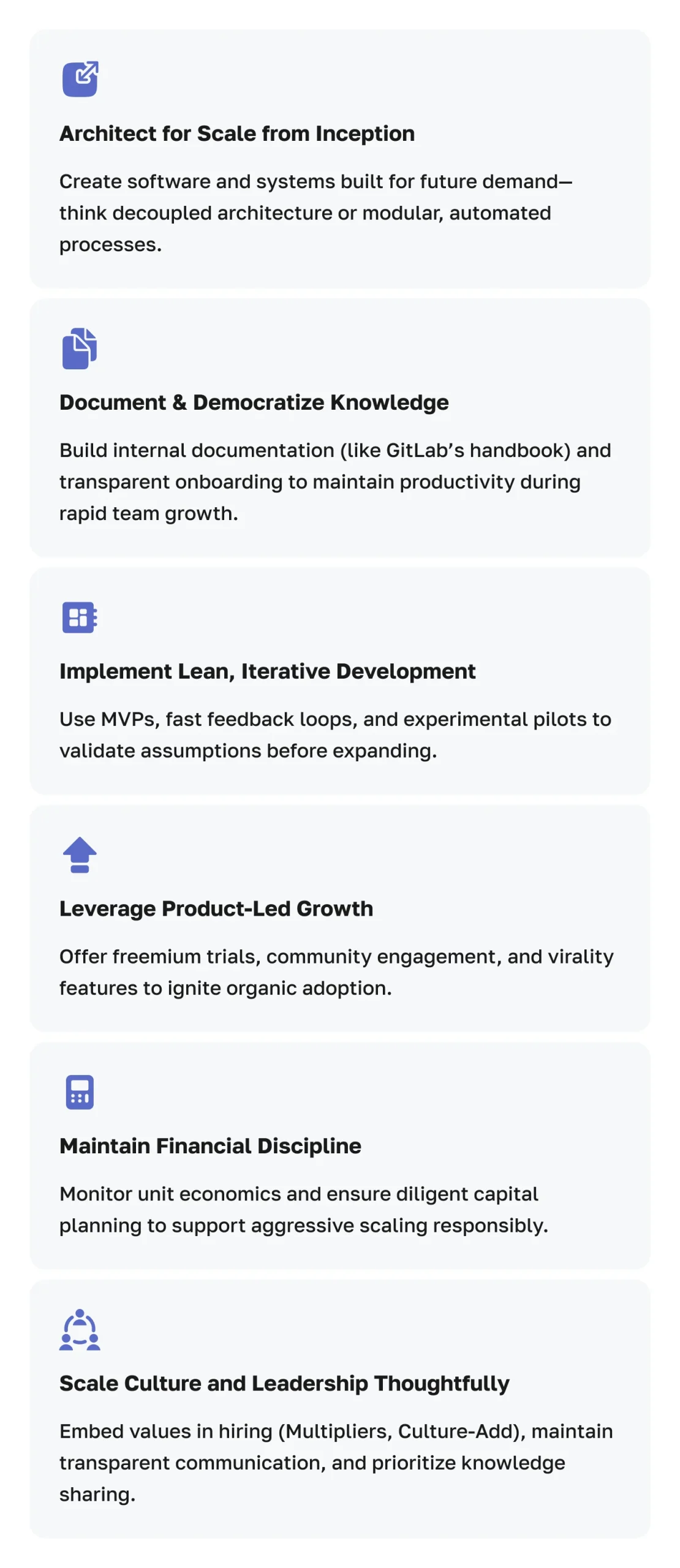Click the paragraph starting 'Create software and systems'
This screenshot has width=680, height=1568.
point(315,213)
